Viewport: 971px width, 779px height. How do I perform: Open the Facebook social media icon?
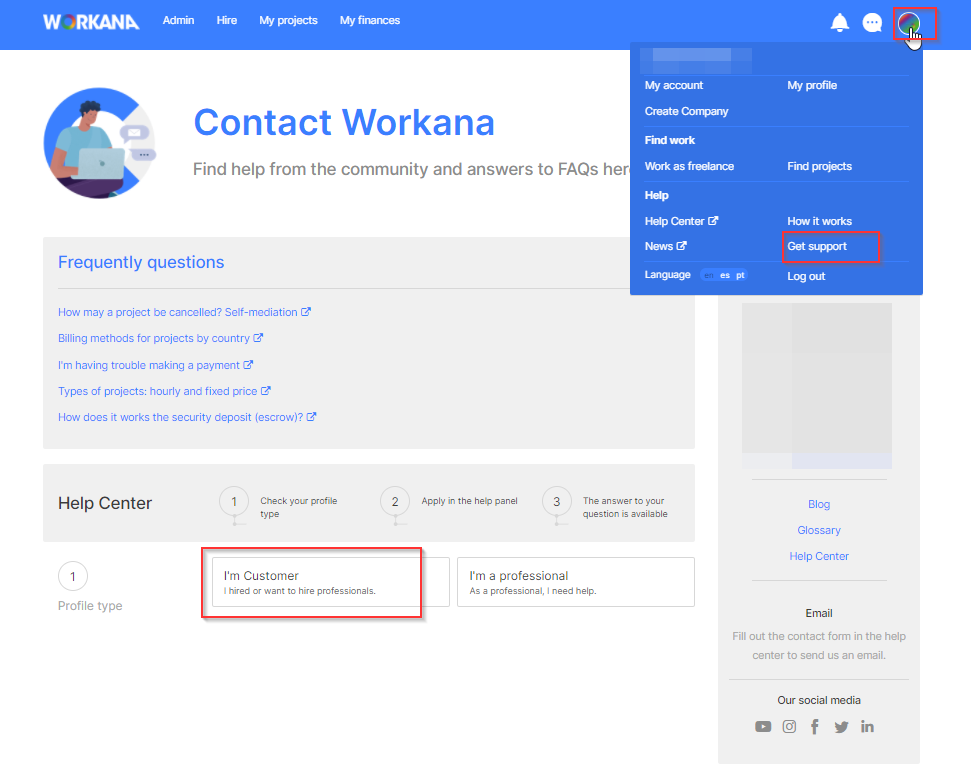(x=815, y=726)
